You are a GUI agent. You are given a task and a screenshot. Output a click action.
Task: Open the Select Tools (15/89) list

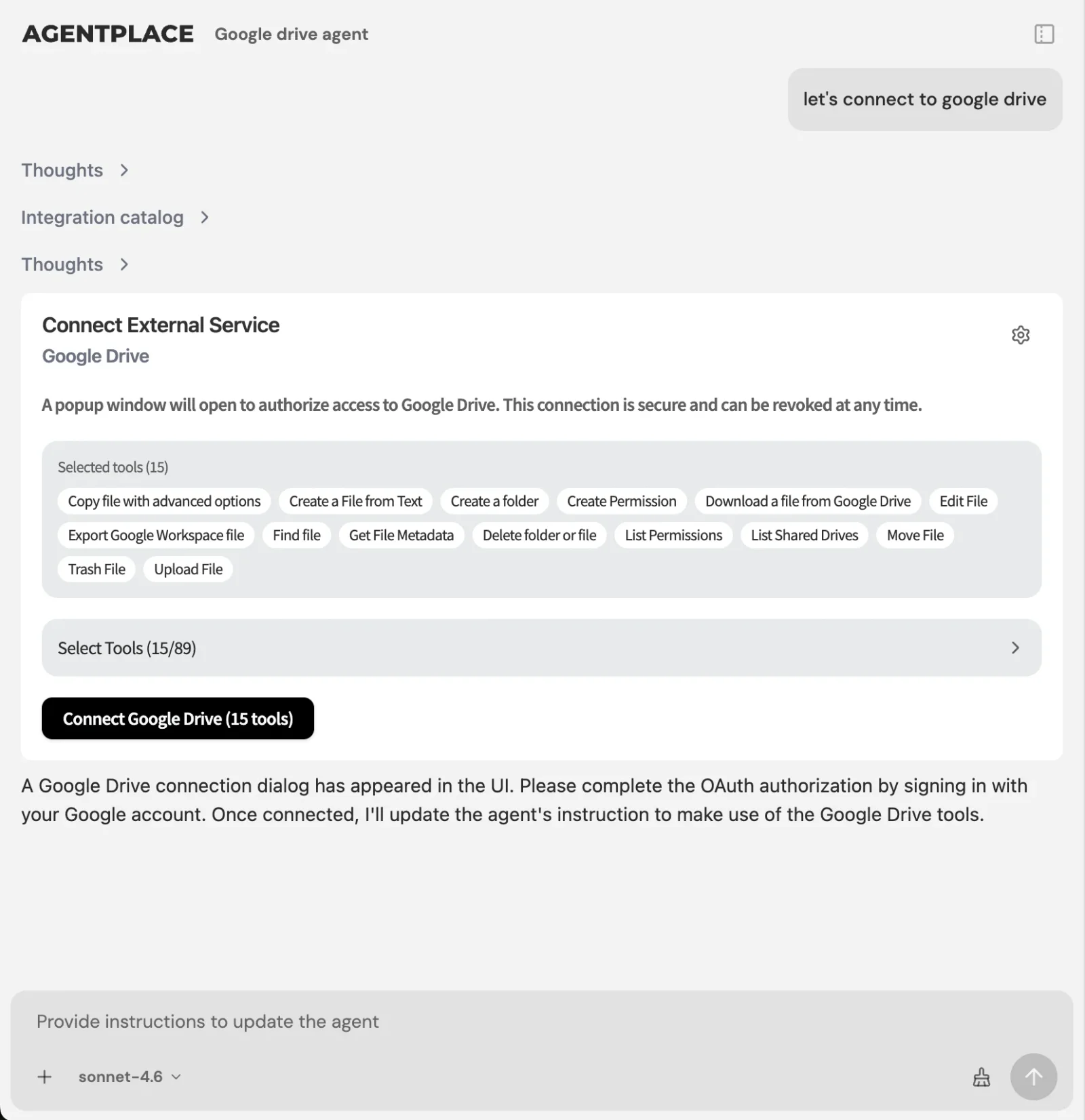(541, 648)
